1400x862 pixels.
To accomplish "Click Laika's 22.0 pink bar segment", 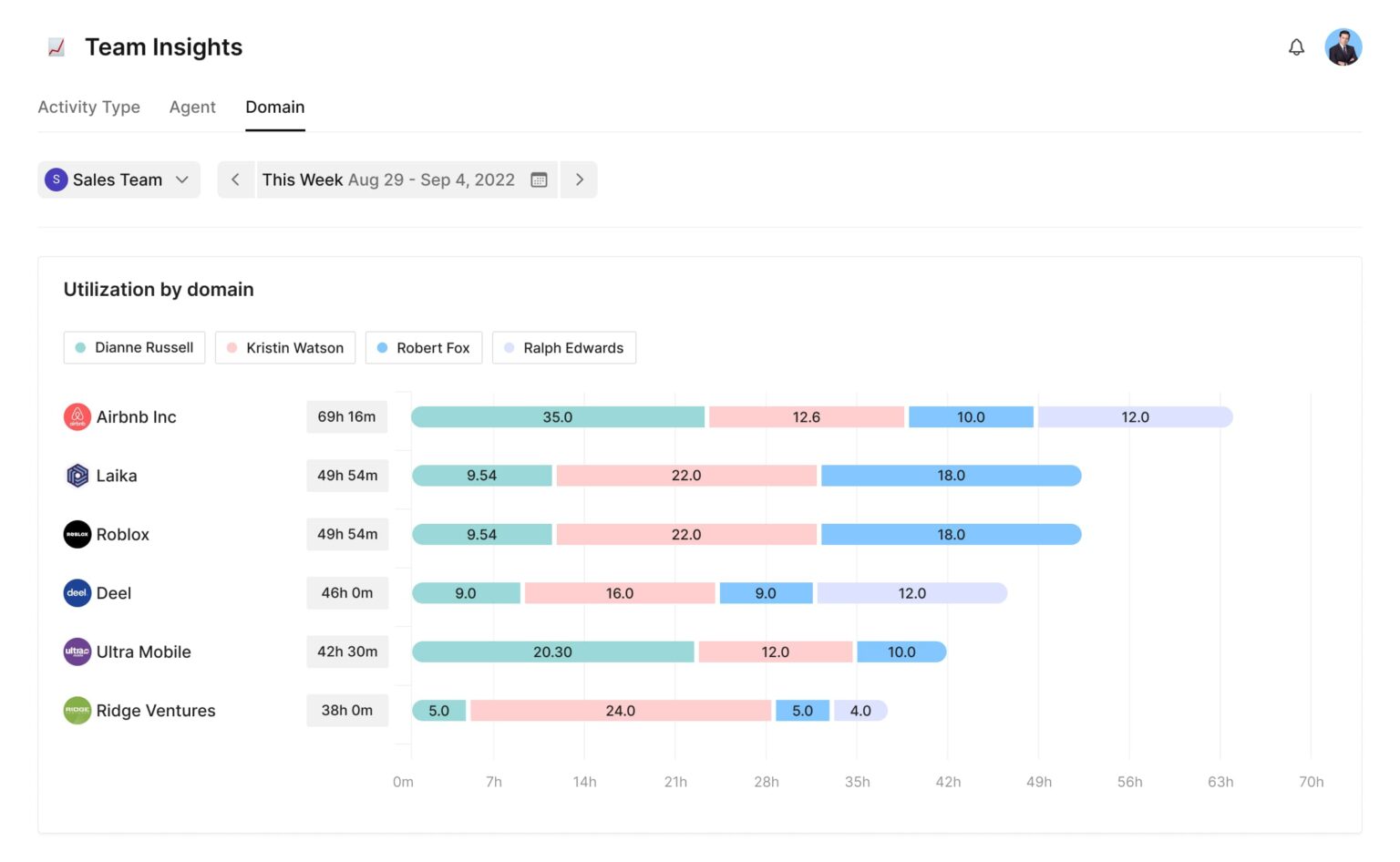I will (x=686, y=476).
